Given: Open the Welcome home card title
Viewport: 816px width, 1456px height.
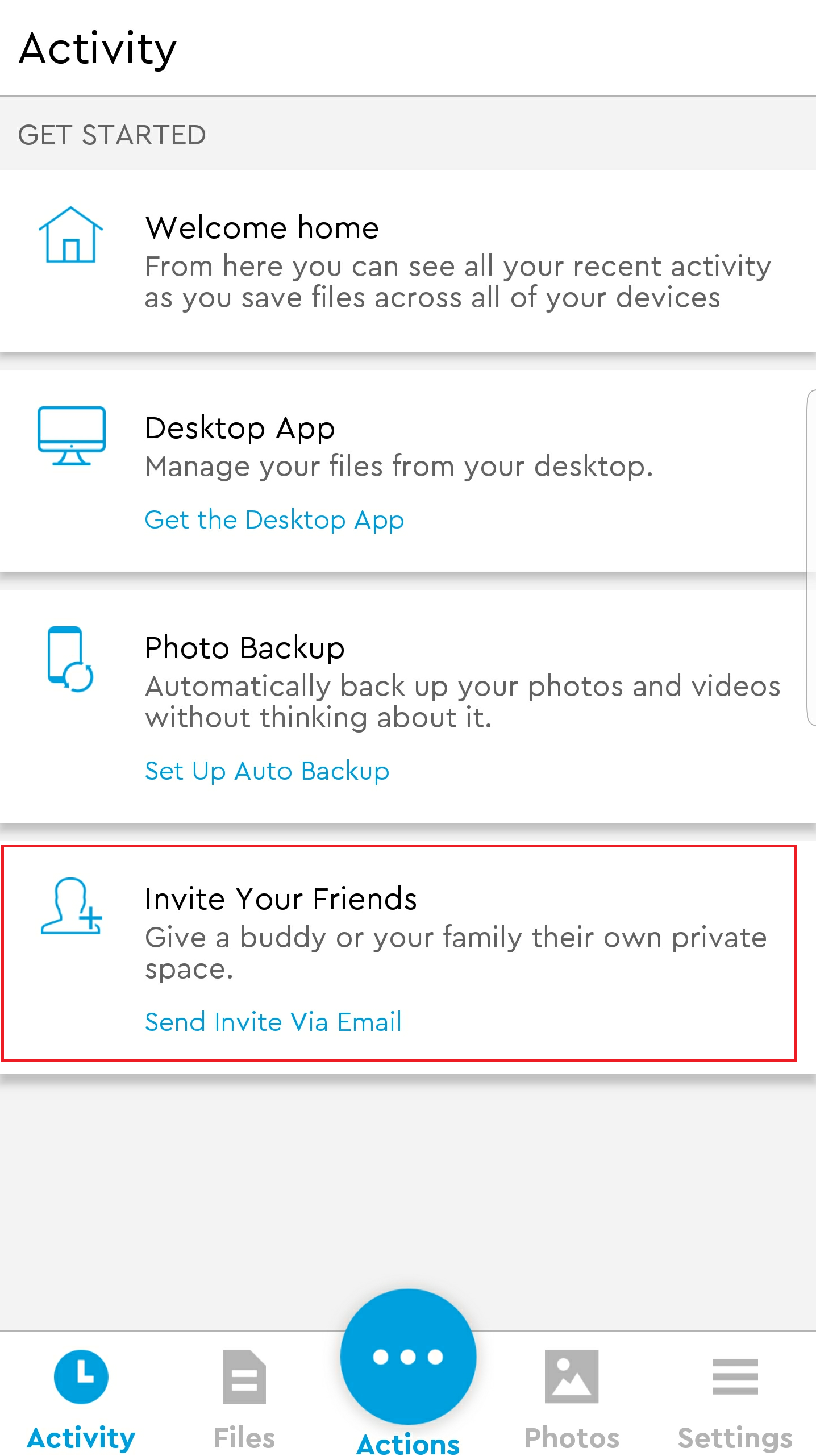Looking at the screenshot, I should [x=262, y=228].
